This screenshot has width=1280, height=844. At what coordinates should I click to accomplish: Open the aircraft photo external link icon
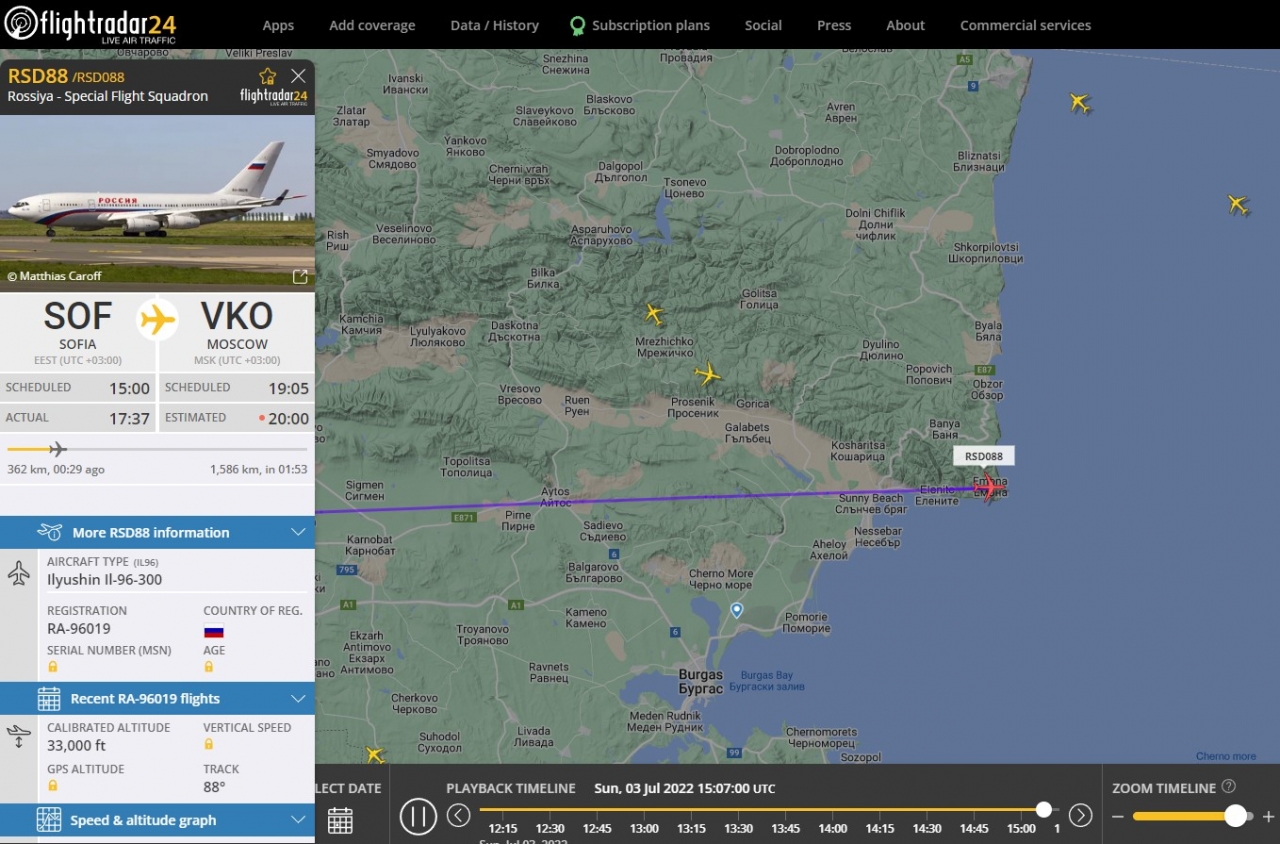click(x=299, y=276)
